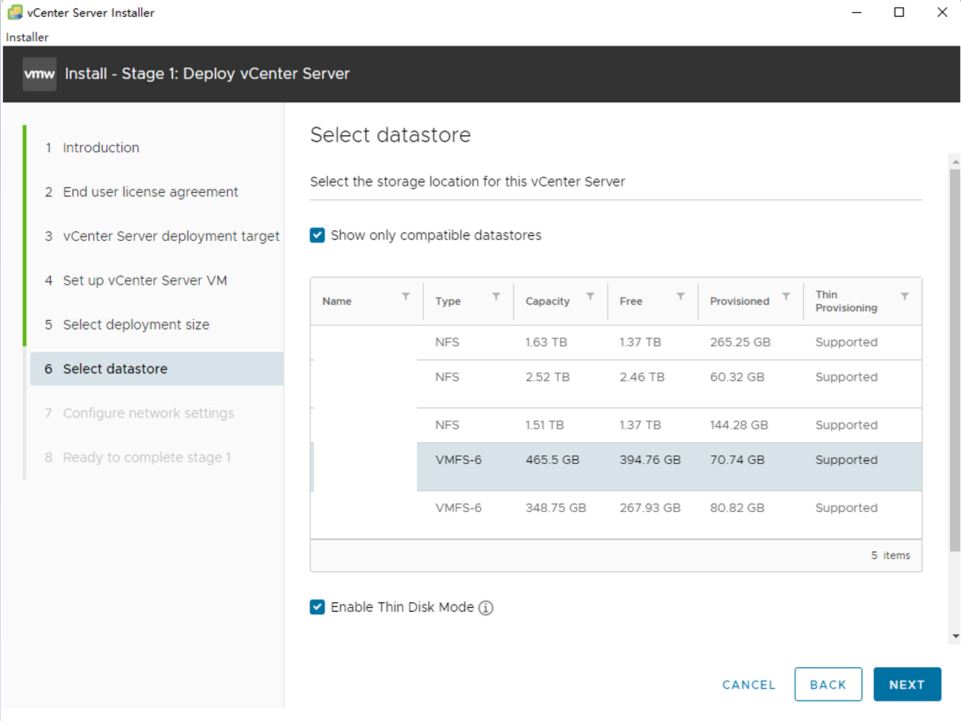The width and height of the screenshot is (961, 721).
Task: Sort by the Free column header
Action: pyautogui.click(x=631, y=301)
